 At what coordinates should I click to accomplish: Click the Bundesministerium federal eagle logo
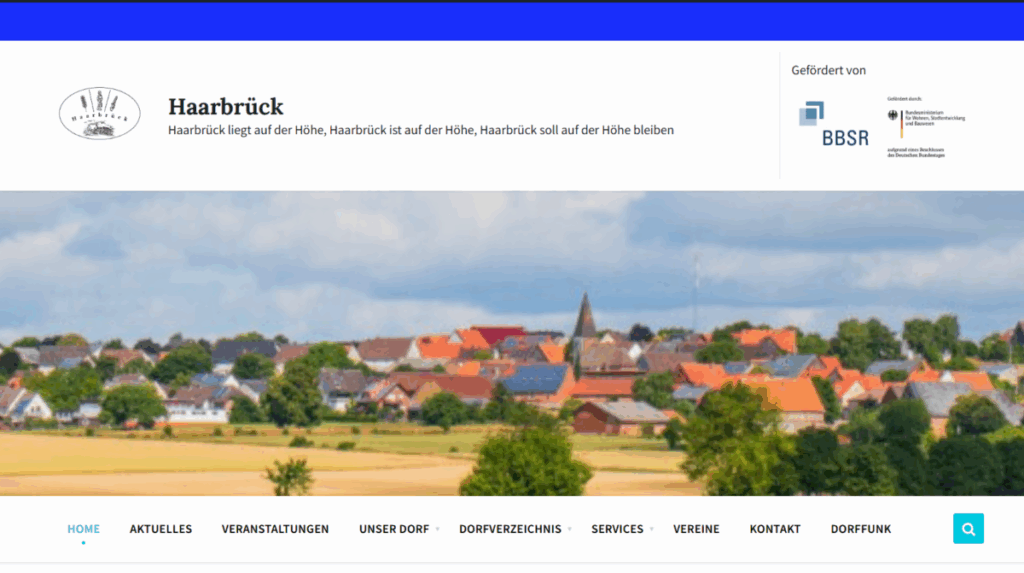point(892,117)
